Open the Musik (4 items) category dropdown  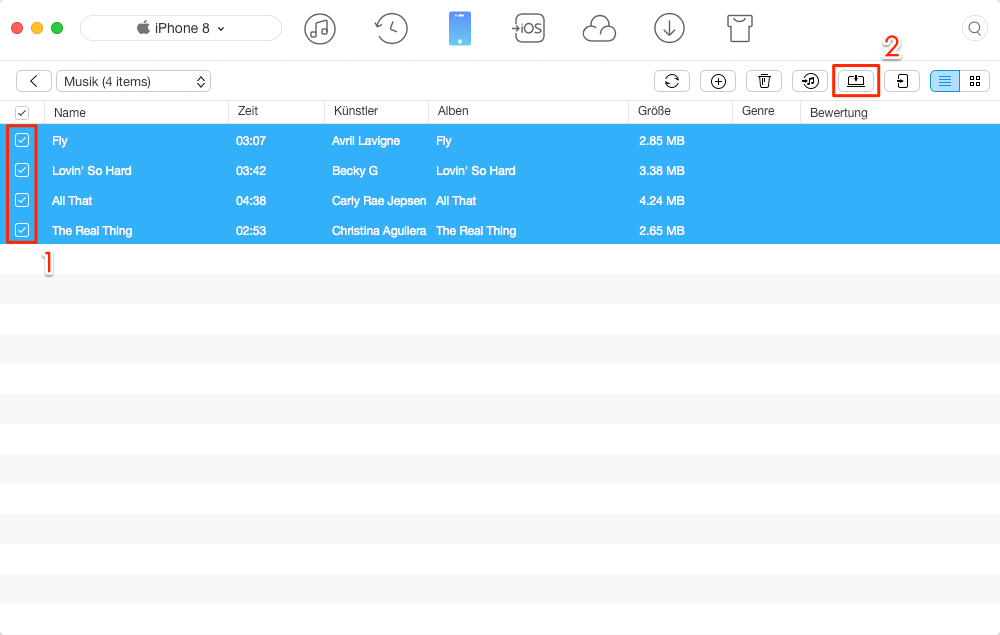[133, 81]
